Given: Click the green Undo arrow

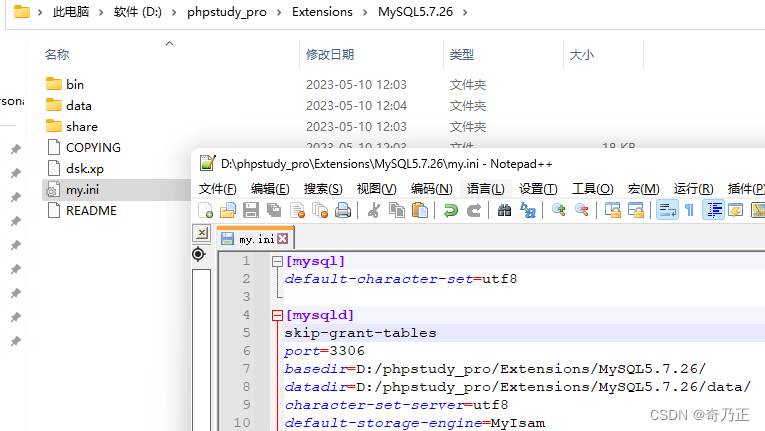Looking at the screenshot, I should (450, 210).
